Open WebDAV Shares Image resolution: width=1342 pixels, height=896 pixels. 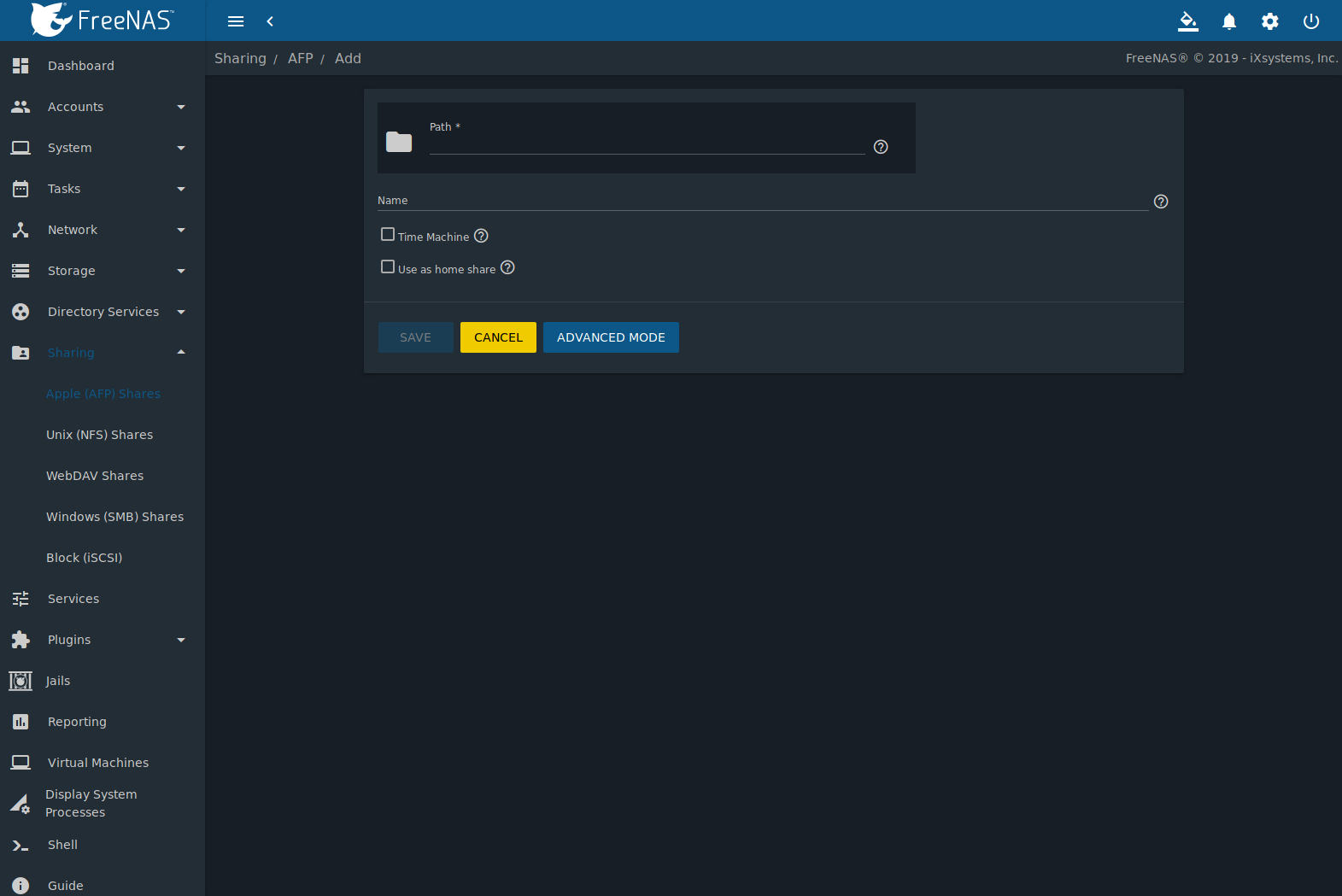click(95, 476)
